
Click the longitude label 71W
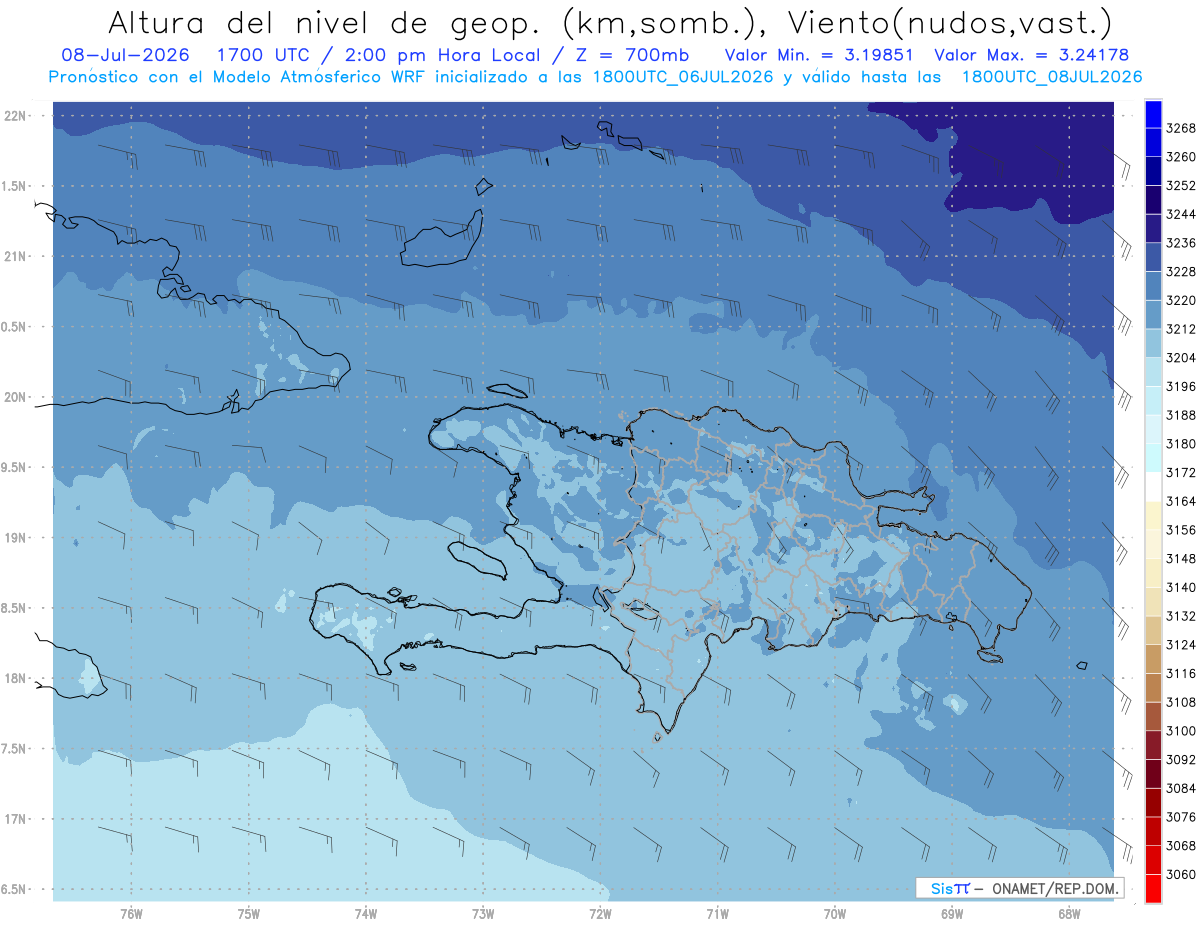point(717,914)
